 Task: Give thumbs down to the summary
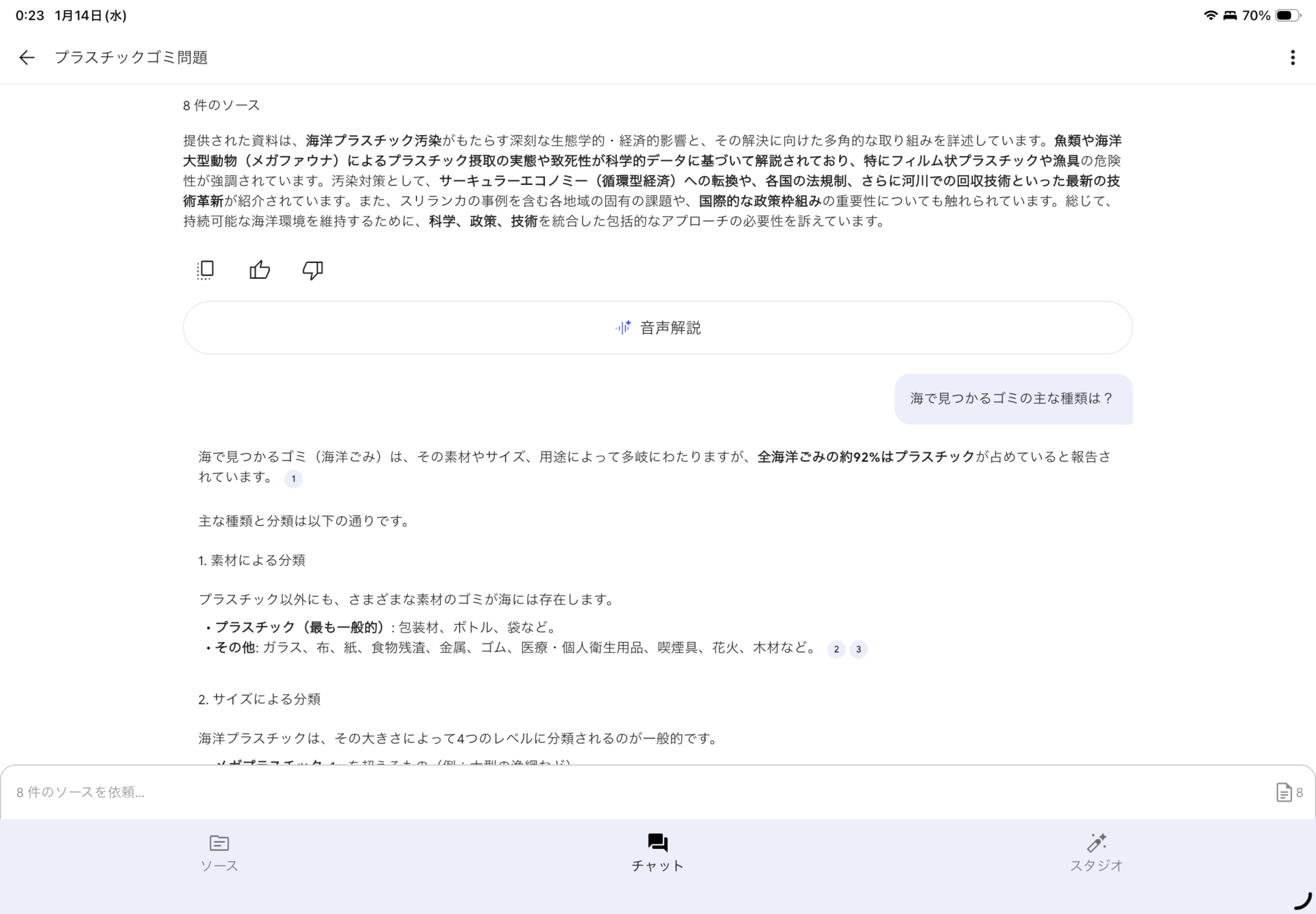coord(312,271)
